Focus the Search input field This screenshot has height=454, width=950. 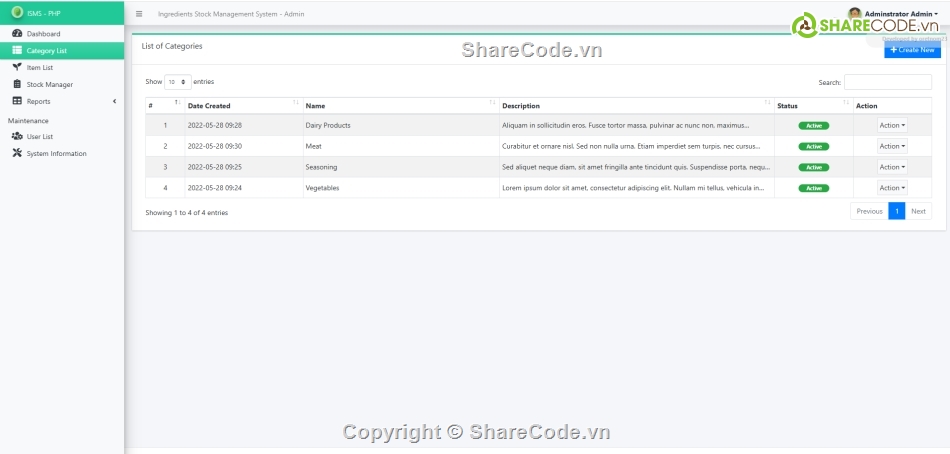tap(887, 82)
